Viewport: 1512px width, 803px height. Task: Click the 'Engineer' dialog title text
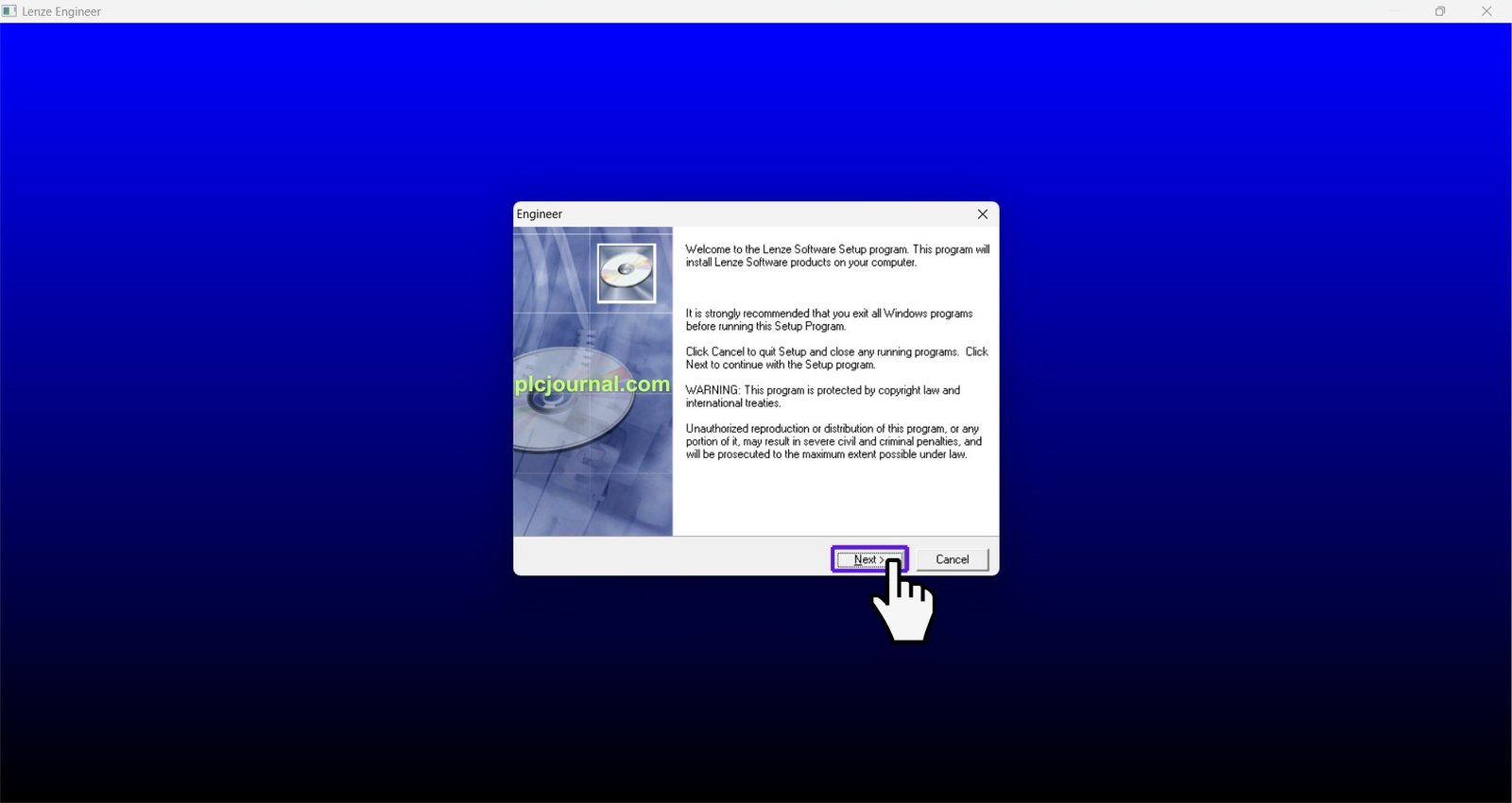540,214
